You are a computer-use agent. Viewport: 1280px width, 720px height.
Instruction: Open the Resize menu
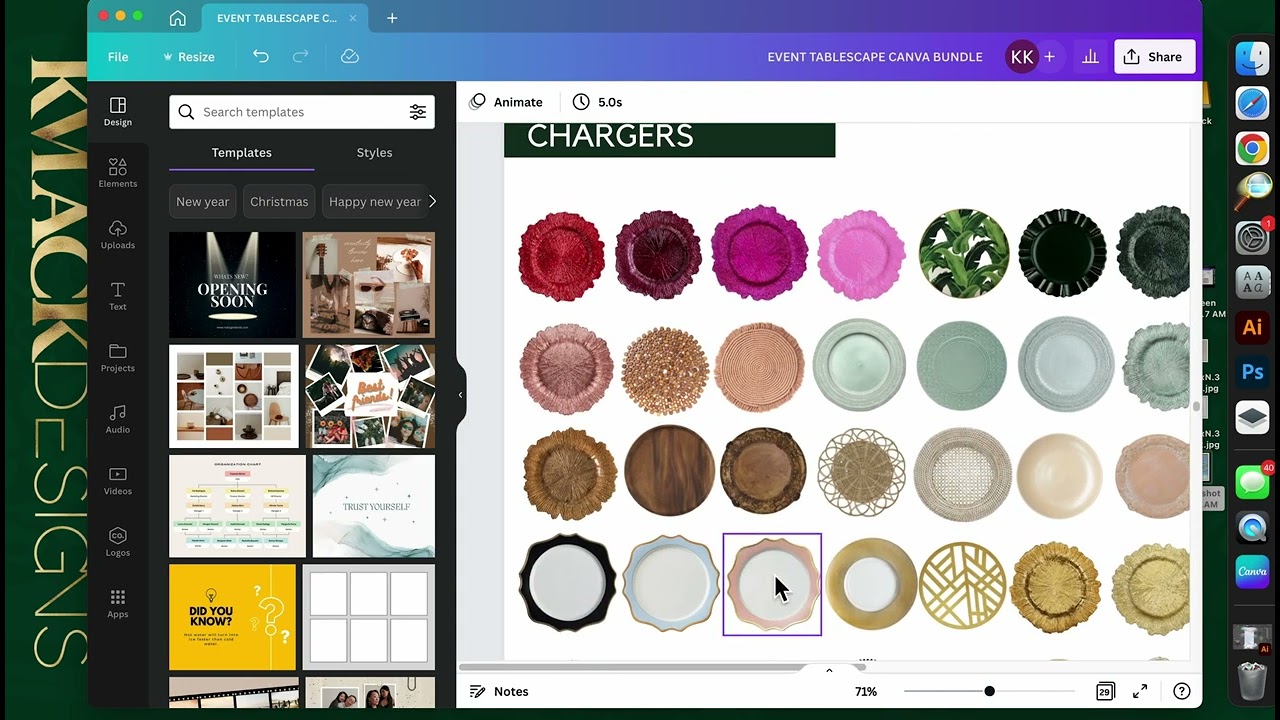pyautogui.click(x=188, y=57)
